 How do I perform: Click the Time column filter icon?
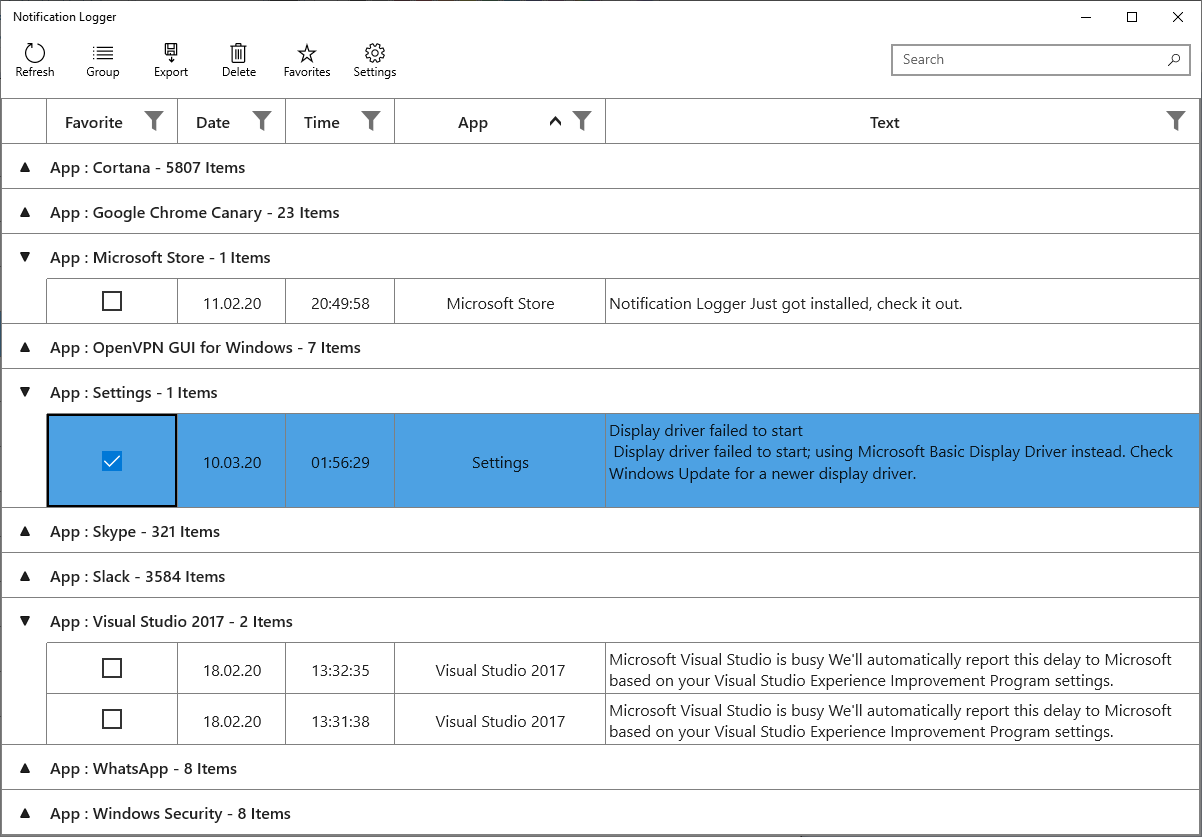[x=371, y=121]
